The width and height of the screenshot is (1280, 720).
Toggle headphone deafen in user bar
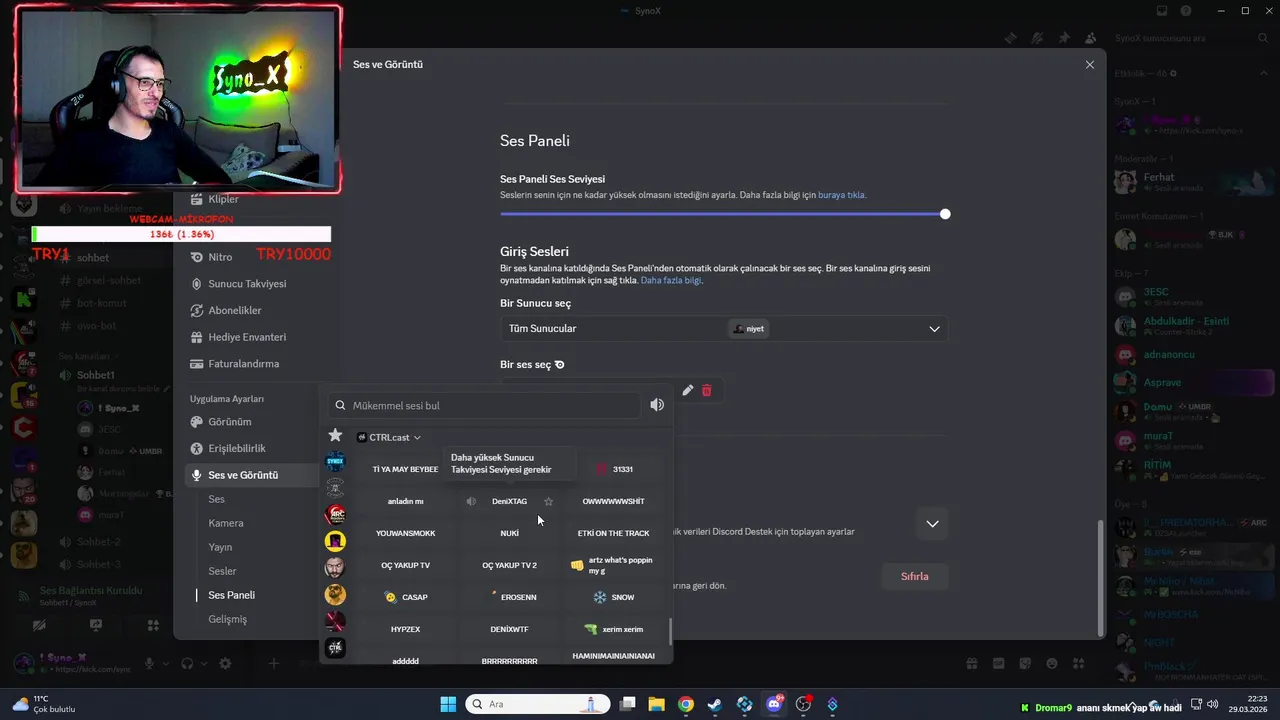point(187,663)
